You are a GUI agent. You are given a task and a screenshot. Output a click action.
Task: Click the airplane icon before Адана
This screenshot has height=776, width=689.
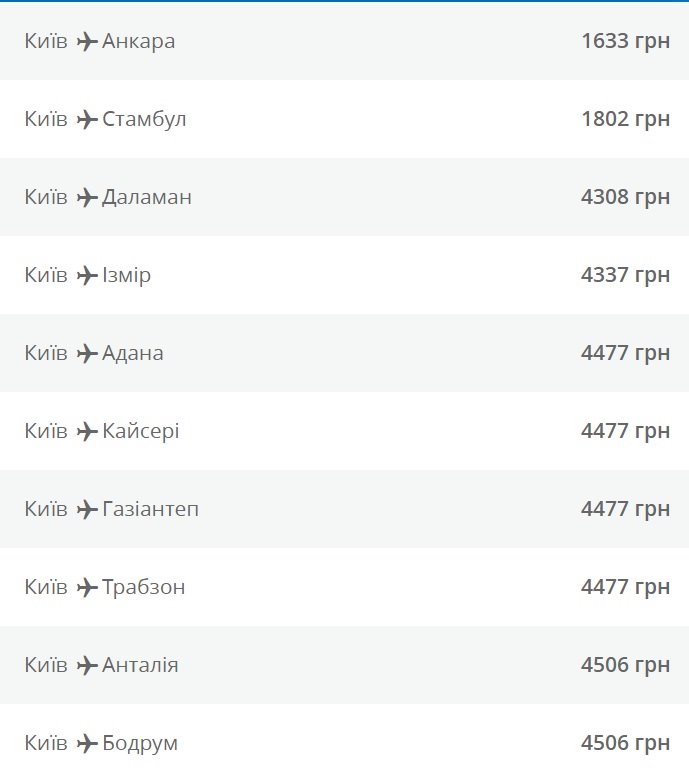point(87,354)
